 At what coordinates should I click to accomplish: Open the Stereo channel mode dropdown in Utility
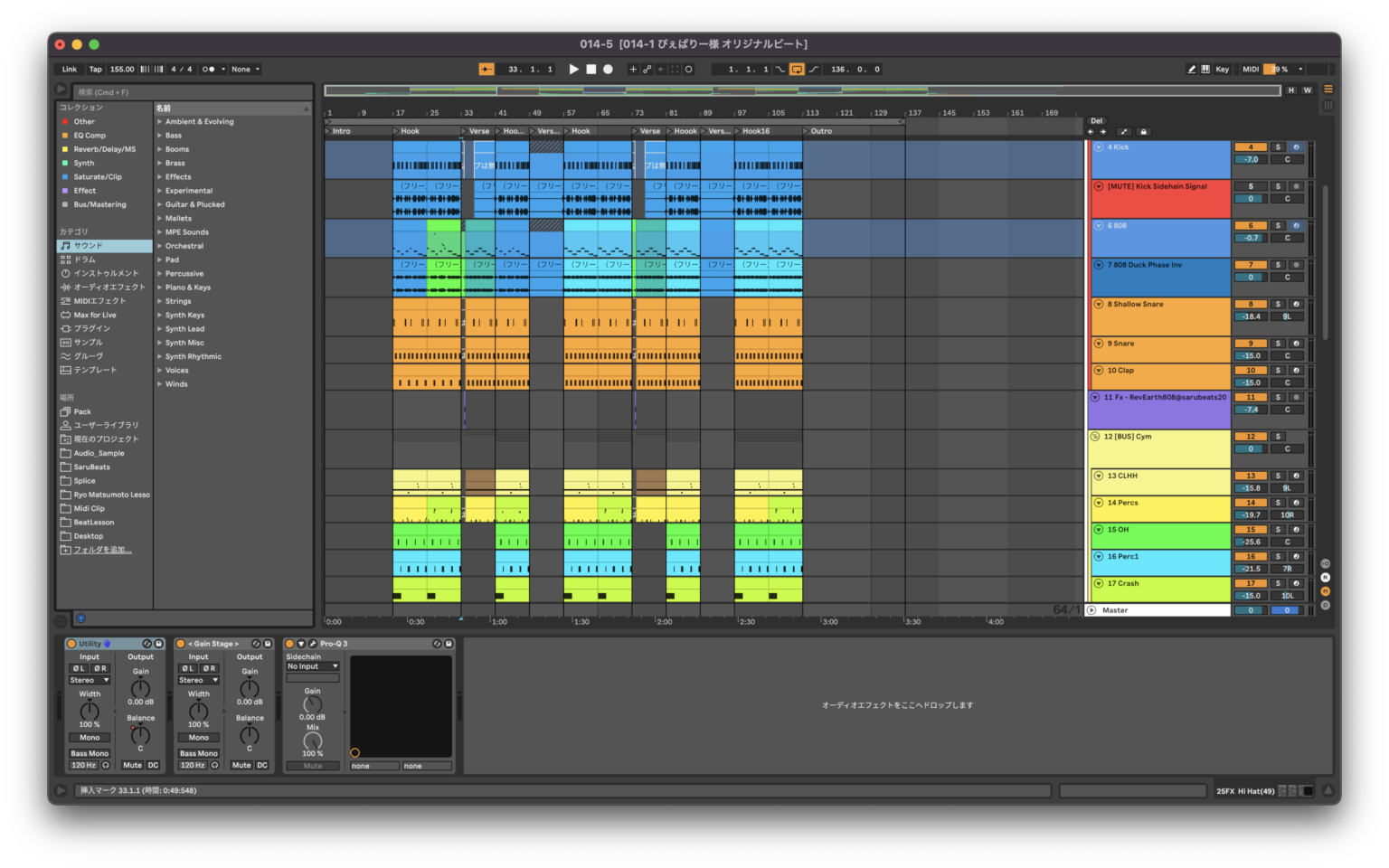click(x=90, y=680)
